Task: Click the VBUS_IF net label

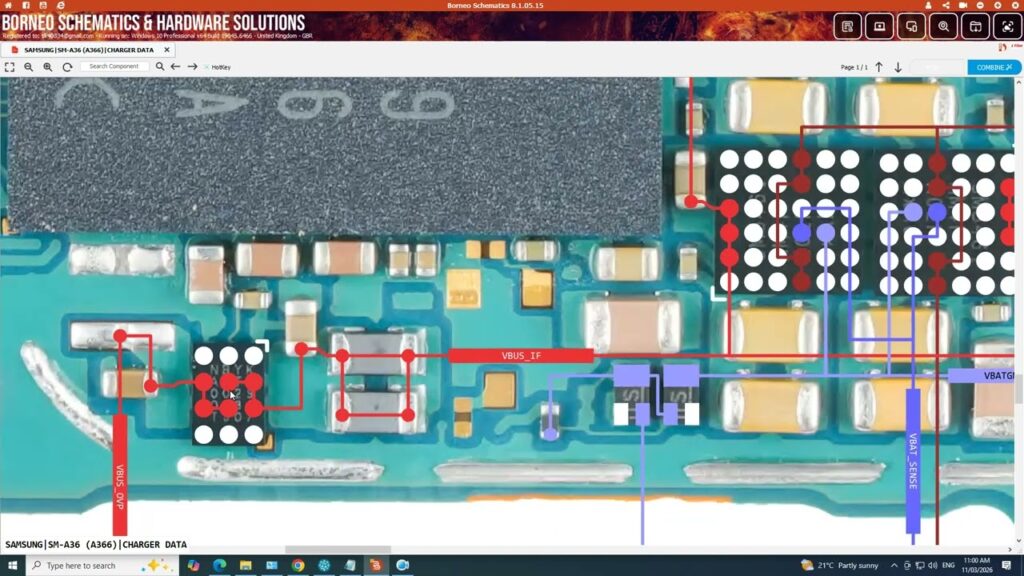Action: coord(520,355)
